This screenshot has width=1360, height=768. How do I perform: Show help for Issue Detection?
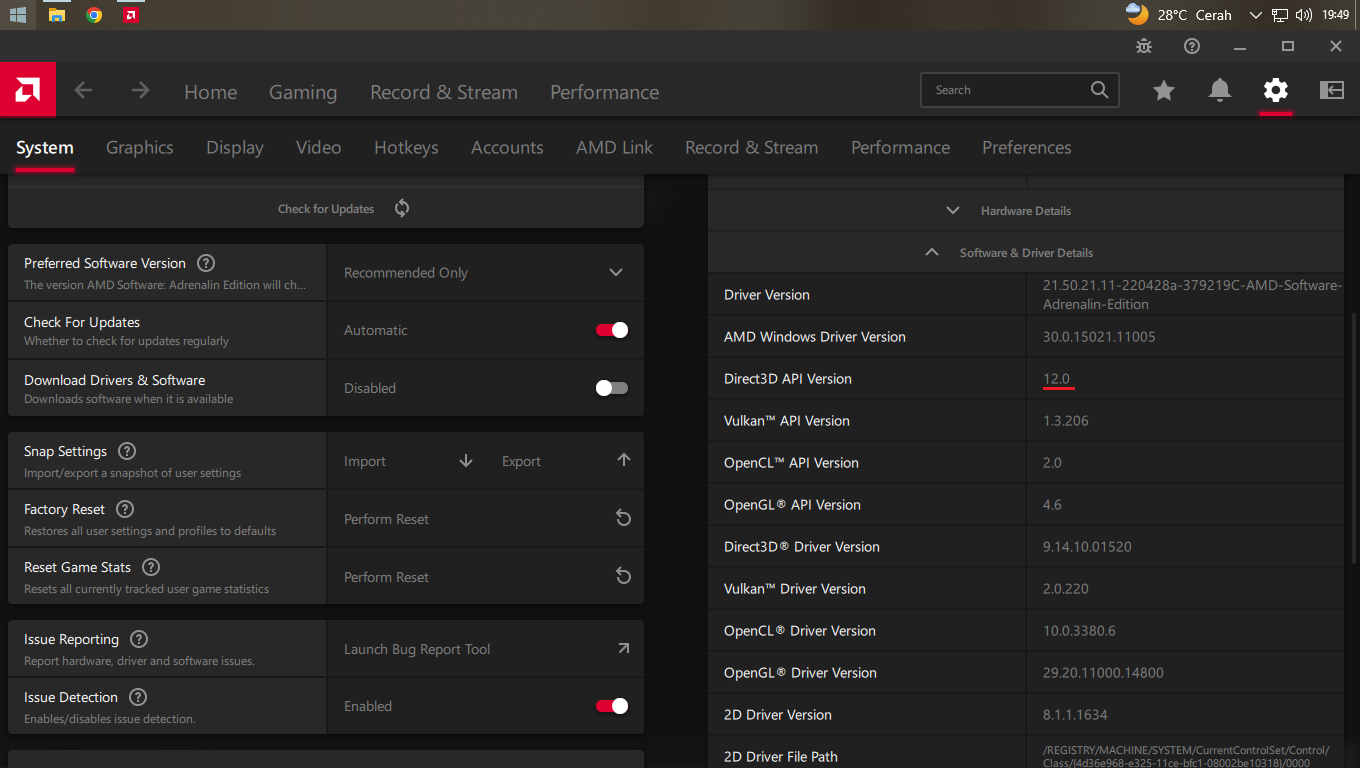138,697
